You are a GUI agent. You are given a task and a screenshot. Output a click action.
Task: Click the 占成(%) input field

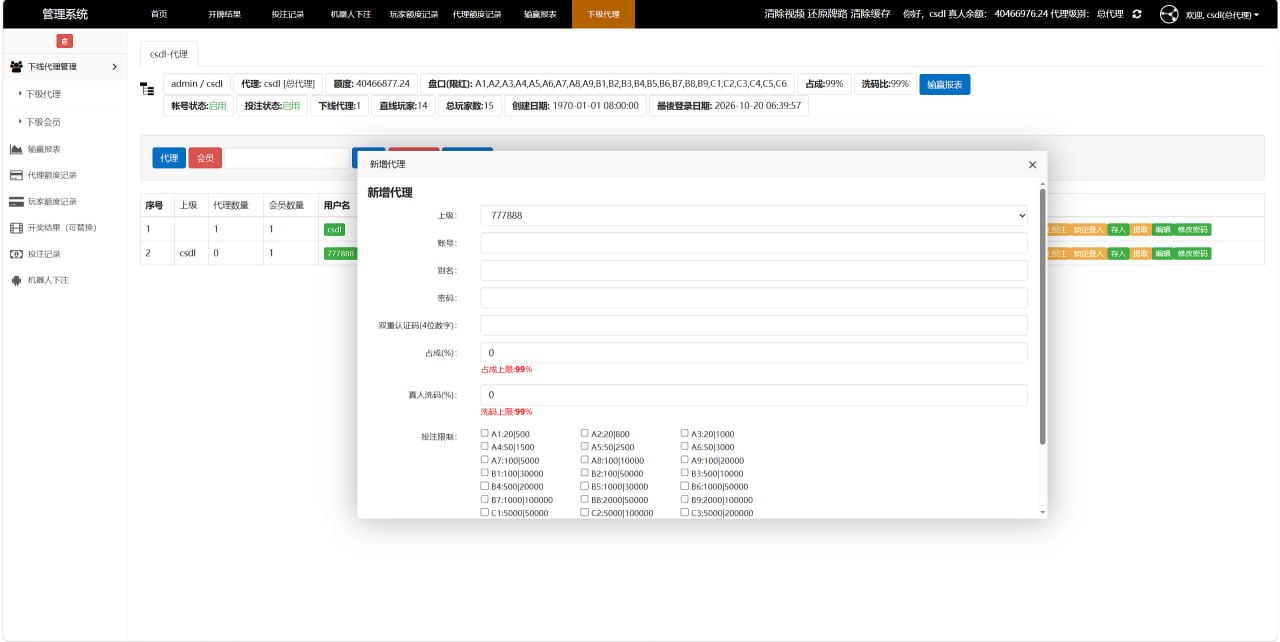(754, 353)
